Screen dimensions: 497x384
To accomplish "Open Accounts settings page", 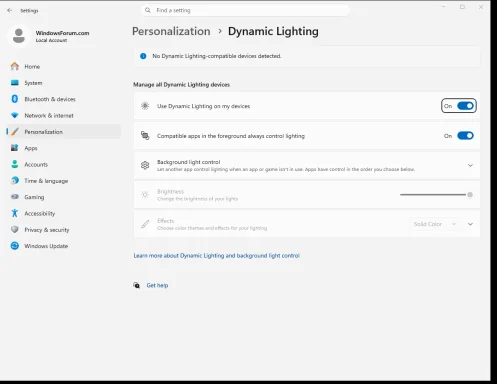I will point(63,164).
